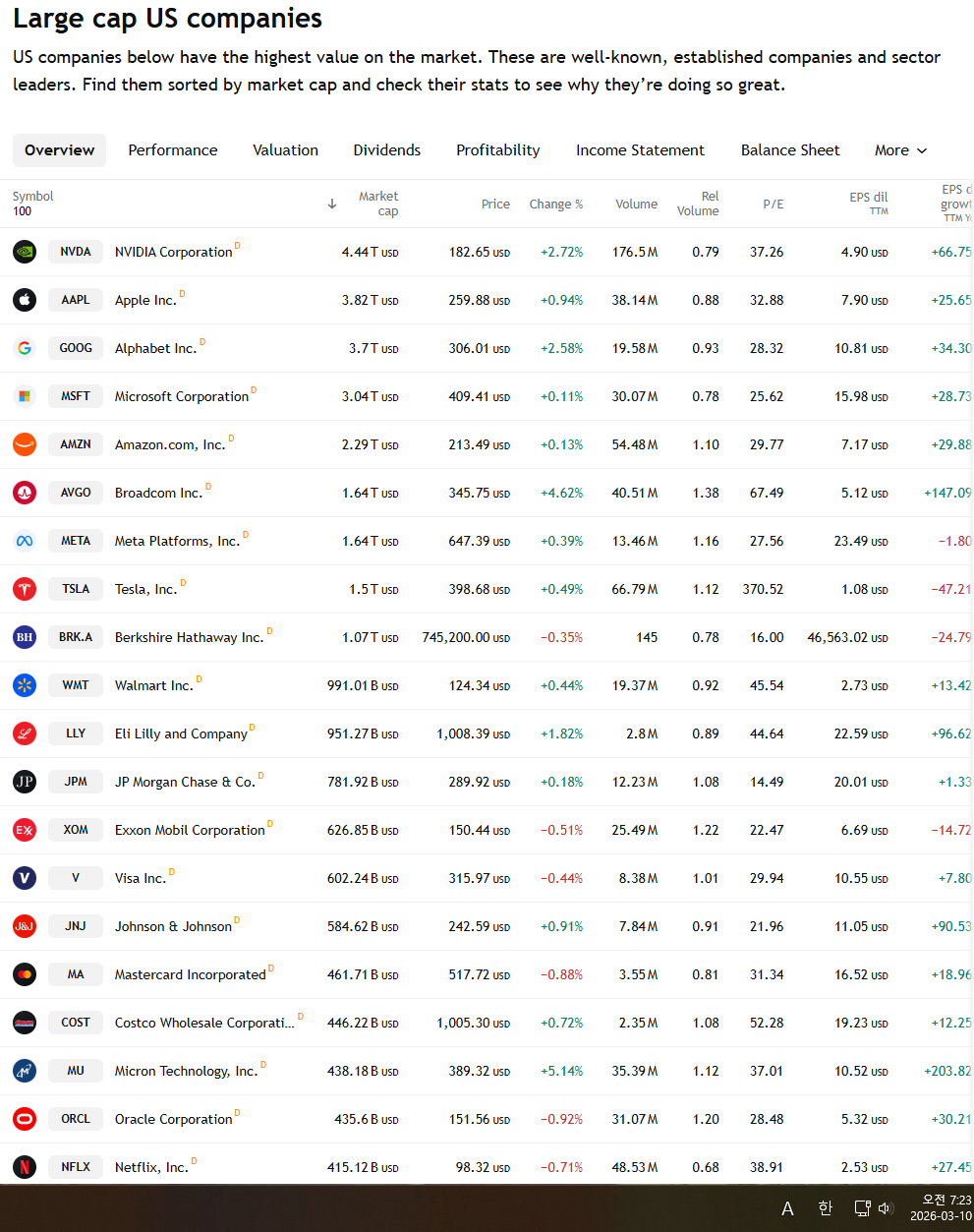Sort by the Volume column header

[x=637, y=205]
